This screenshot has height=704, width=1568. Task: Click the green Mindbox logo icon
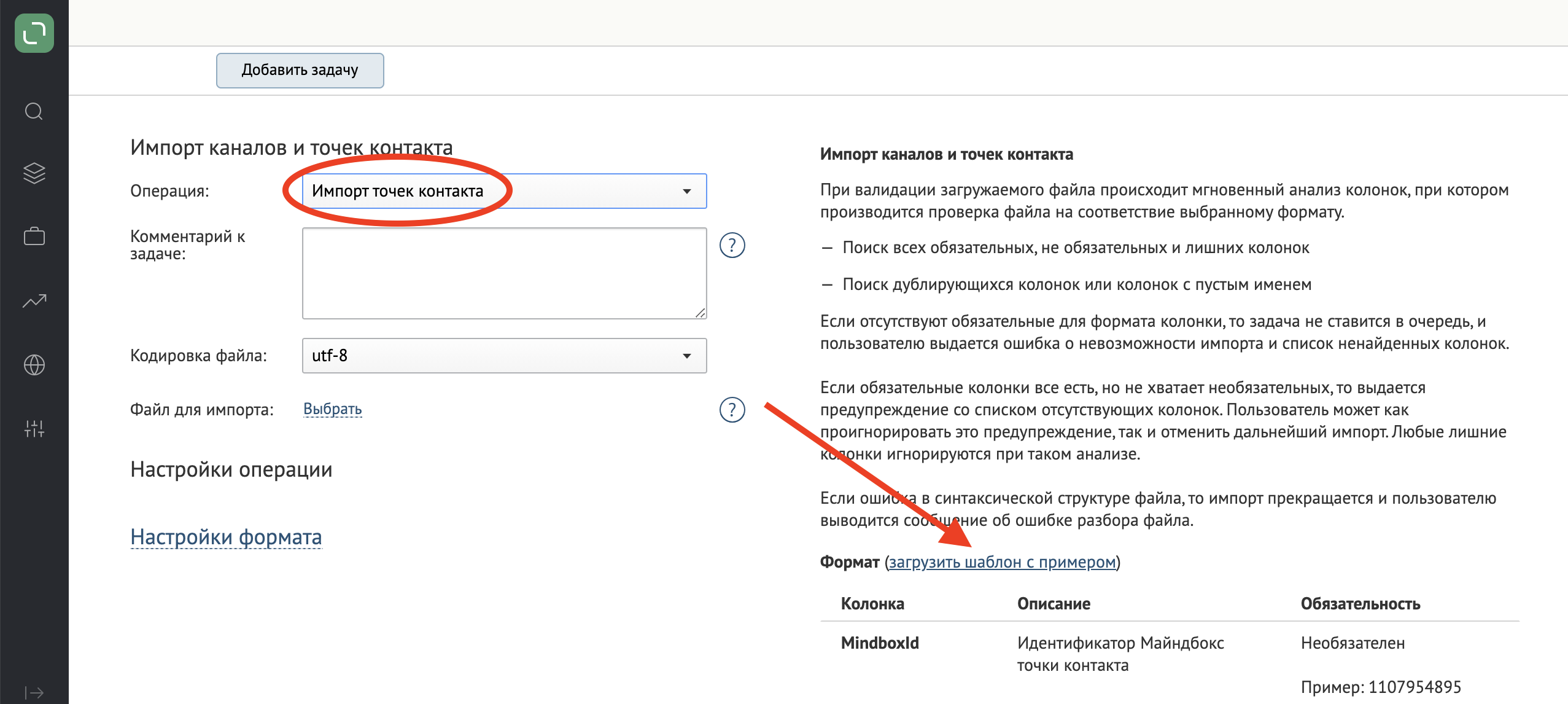(x=34, y=33)
